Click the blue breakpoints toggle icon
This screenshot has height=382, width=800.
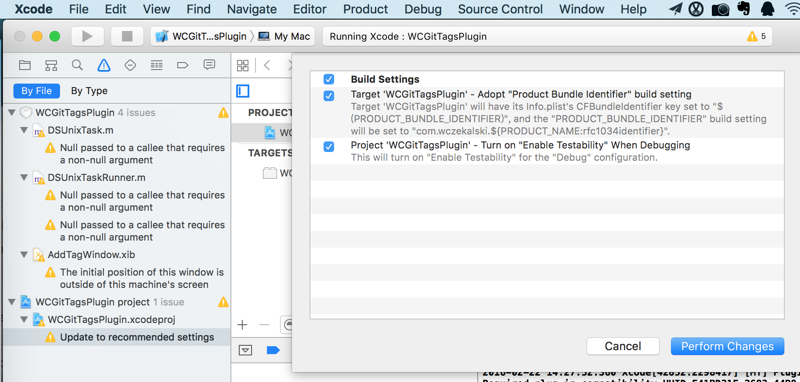pyautogui.click(x=273, y=350)
